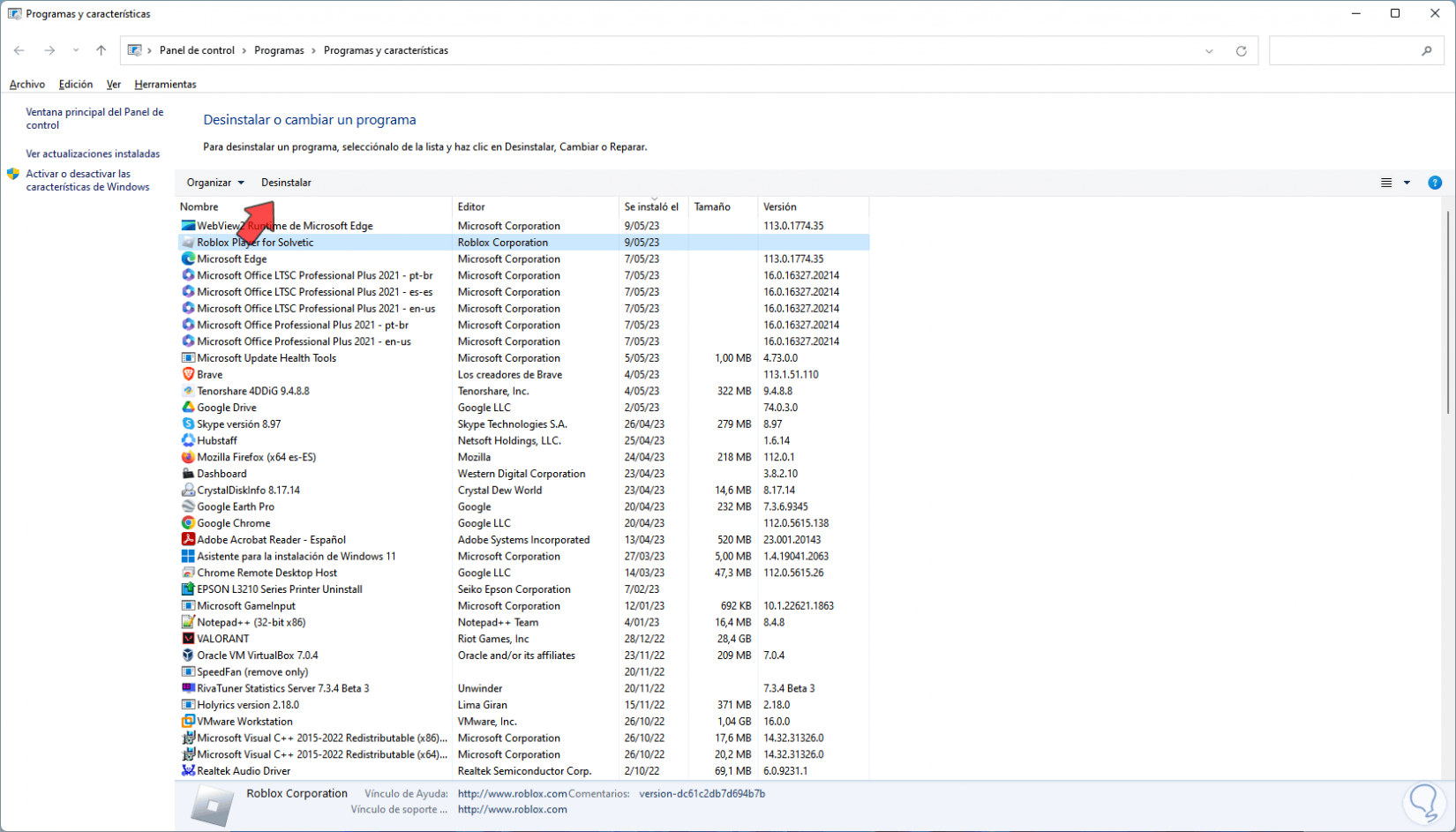Click the Panel de control breadcrumb
The width and height of the screenshot is (1456, 832).
197,51
